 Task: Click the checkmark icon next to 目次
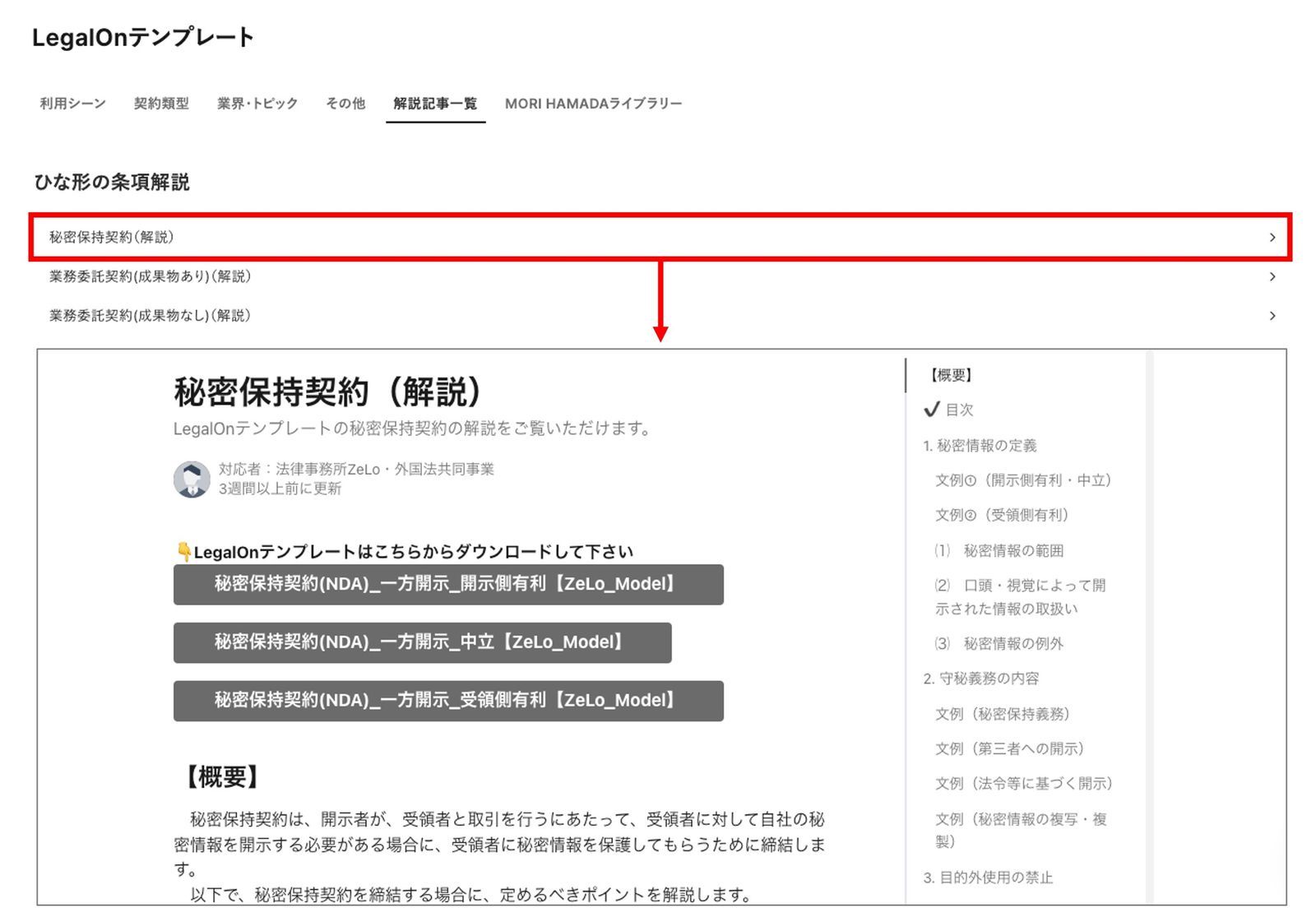point(931,410)
